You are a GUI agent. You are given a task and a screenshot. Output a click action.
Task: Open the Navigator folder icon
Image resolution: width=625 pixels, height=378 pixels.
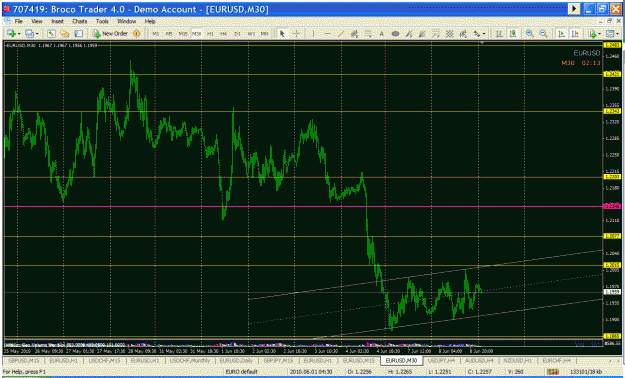click(x=65, y=34)
